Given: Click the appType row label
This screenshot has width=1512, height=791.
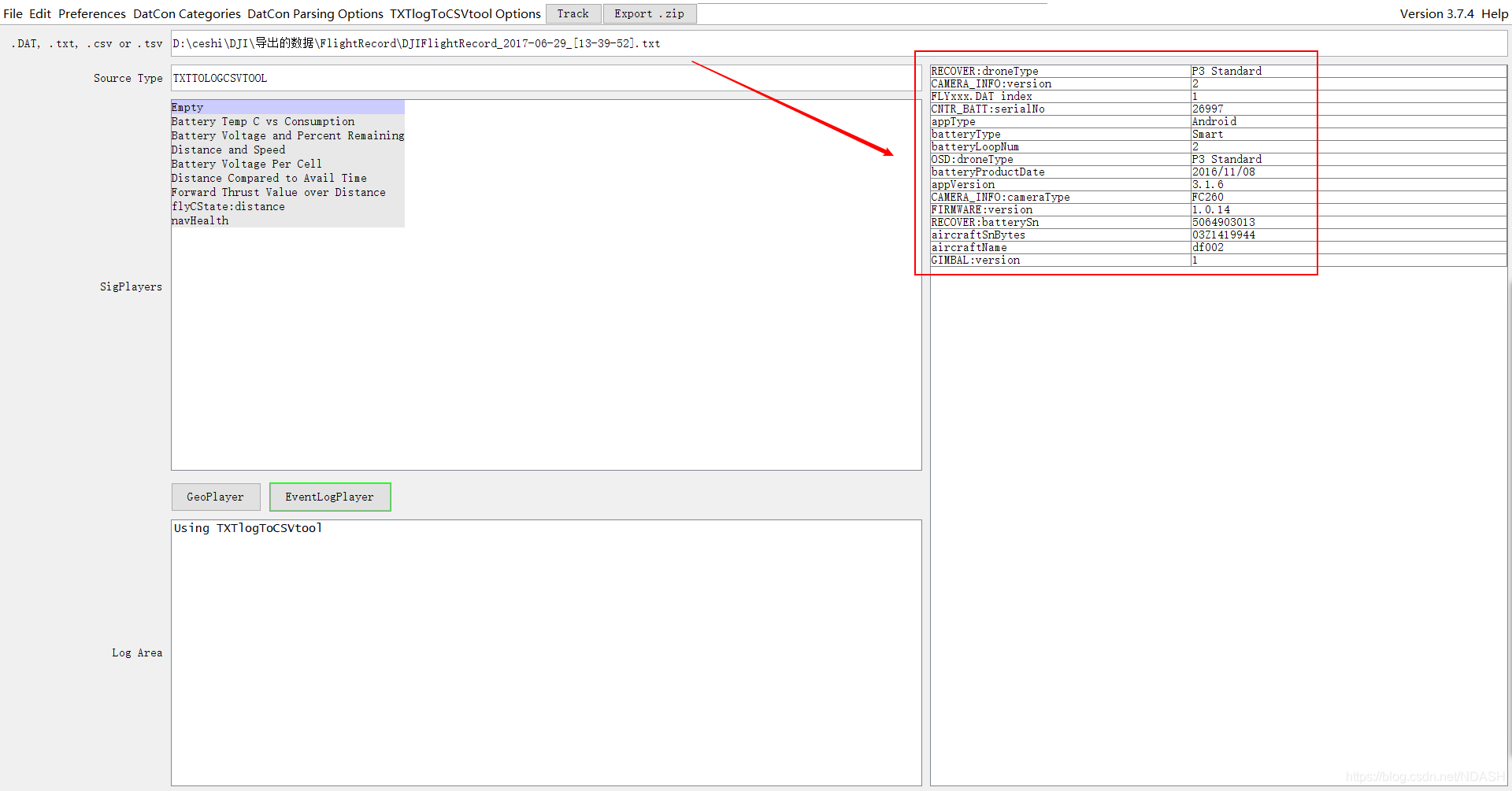Looking at the screenshot, I should (x=954, y=121).
